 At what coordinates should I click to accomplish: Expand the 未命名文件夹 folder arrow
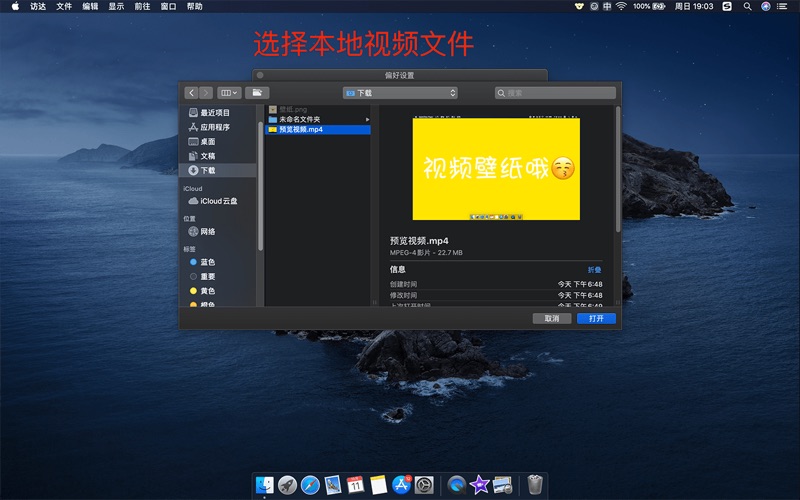pos(367,119)
